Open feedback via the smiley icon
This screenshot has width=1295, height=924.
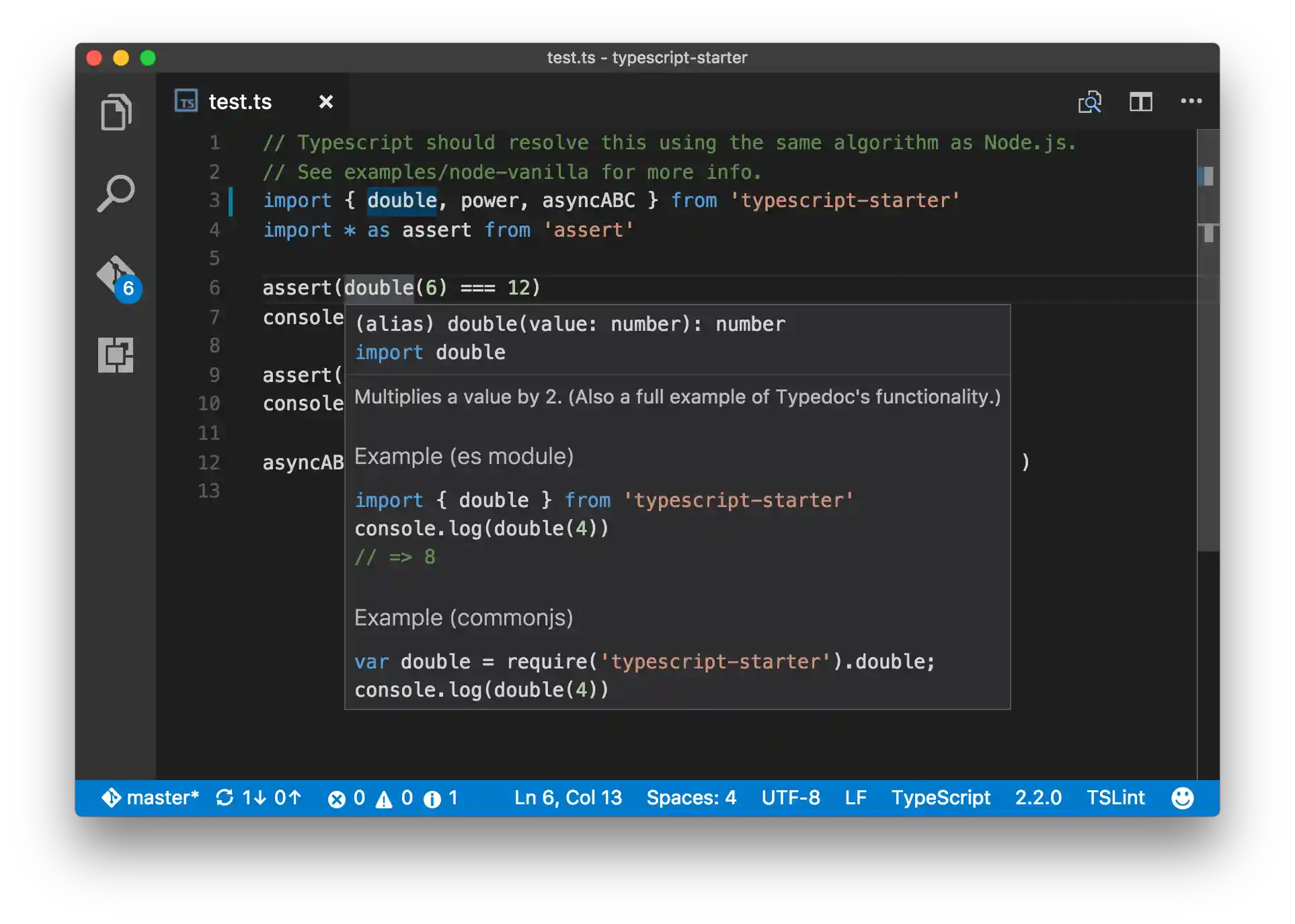point(1182,798)
